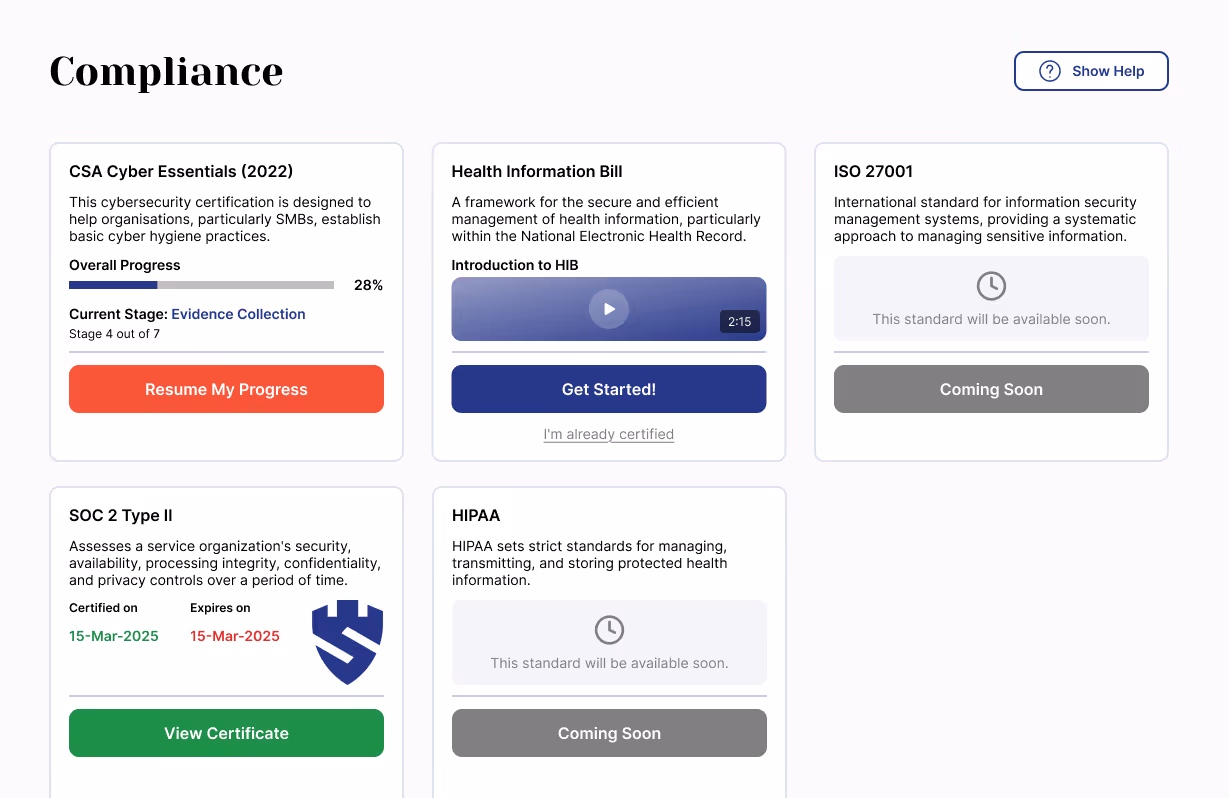Click the Show Help button
The height and width of the screenshot is (798, 1229).
(1091, 70)
